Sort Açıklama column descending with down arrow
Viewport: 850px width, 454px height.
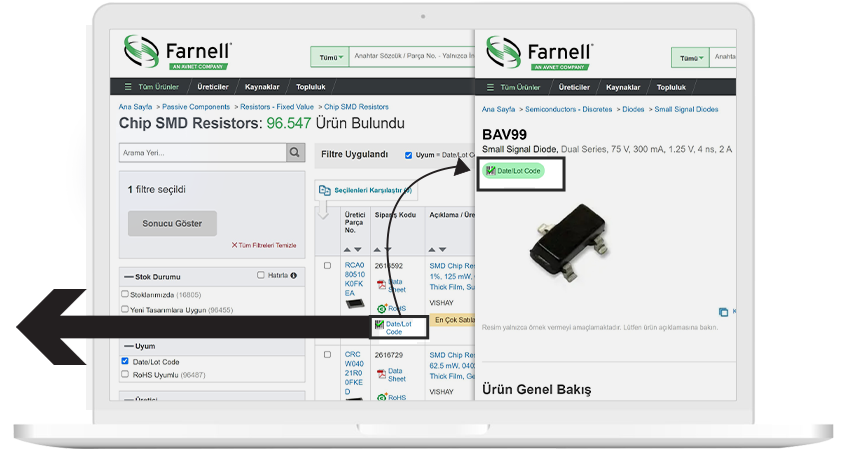(x=443, y=250)
